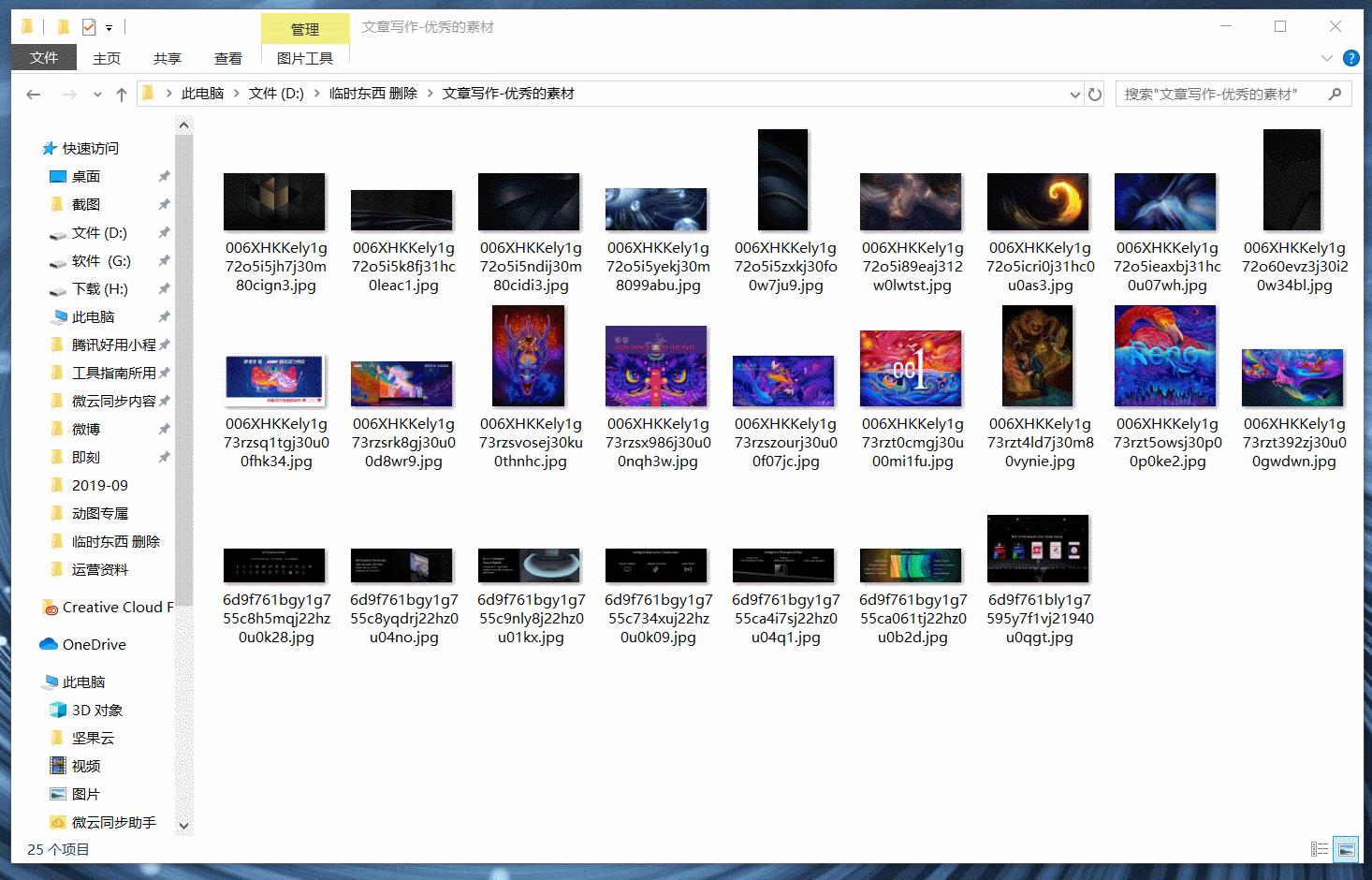This screenshot has width=1372, height=880.
Task: Click the Properties quick access toolbar icon
Action: coord(89,27)
